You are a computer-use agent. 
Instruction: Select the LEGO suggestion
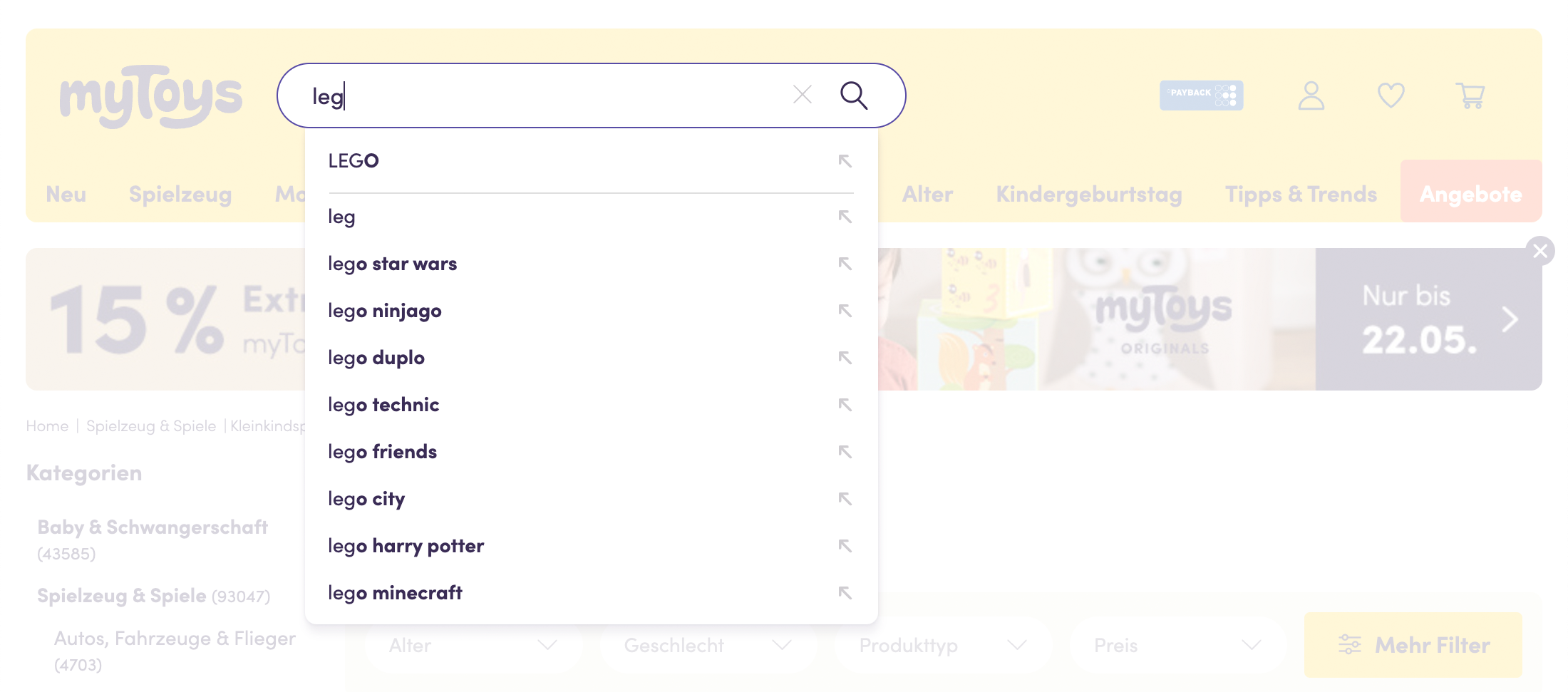click(x=354, y=160)
